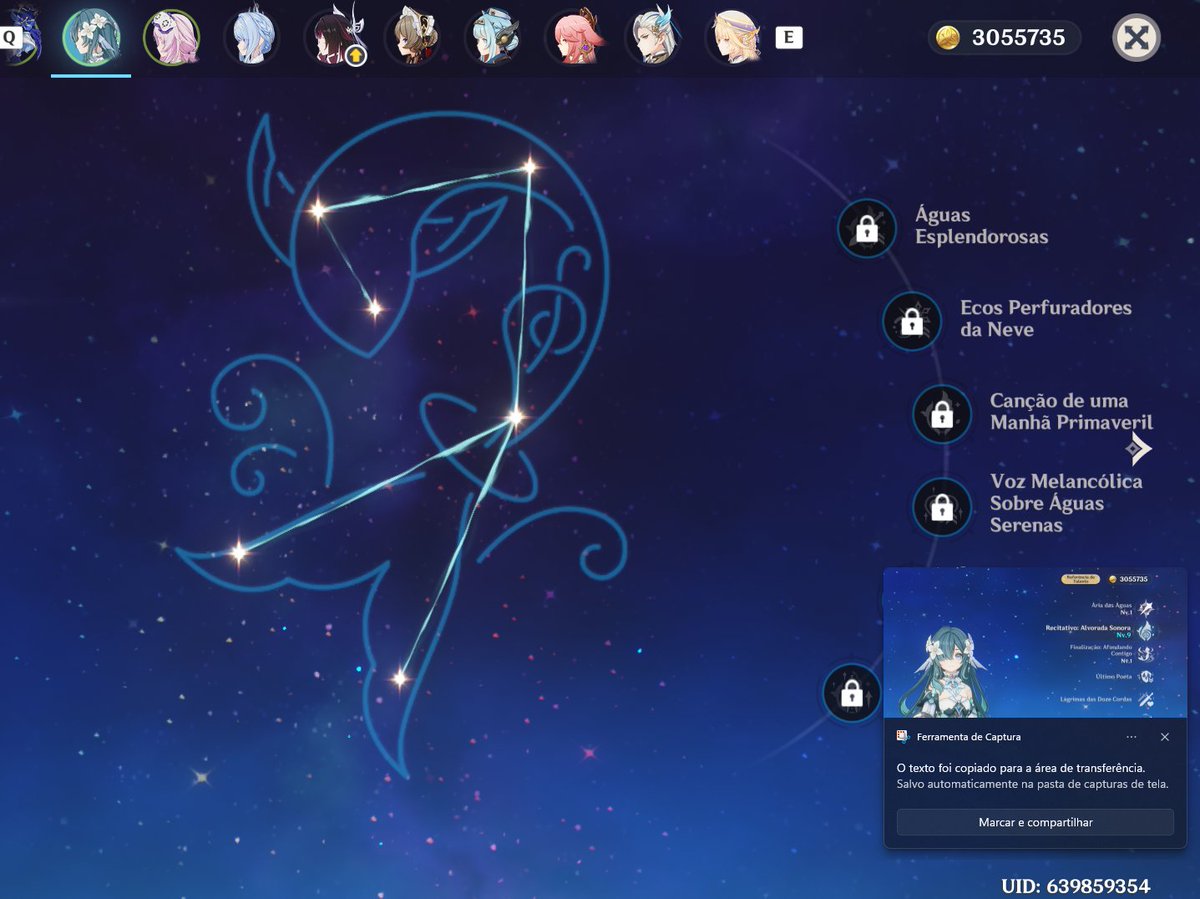Switch to the blue-capped character portrait
This screenshot has height=899, width=1200.
point(493,38)
